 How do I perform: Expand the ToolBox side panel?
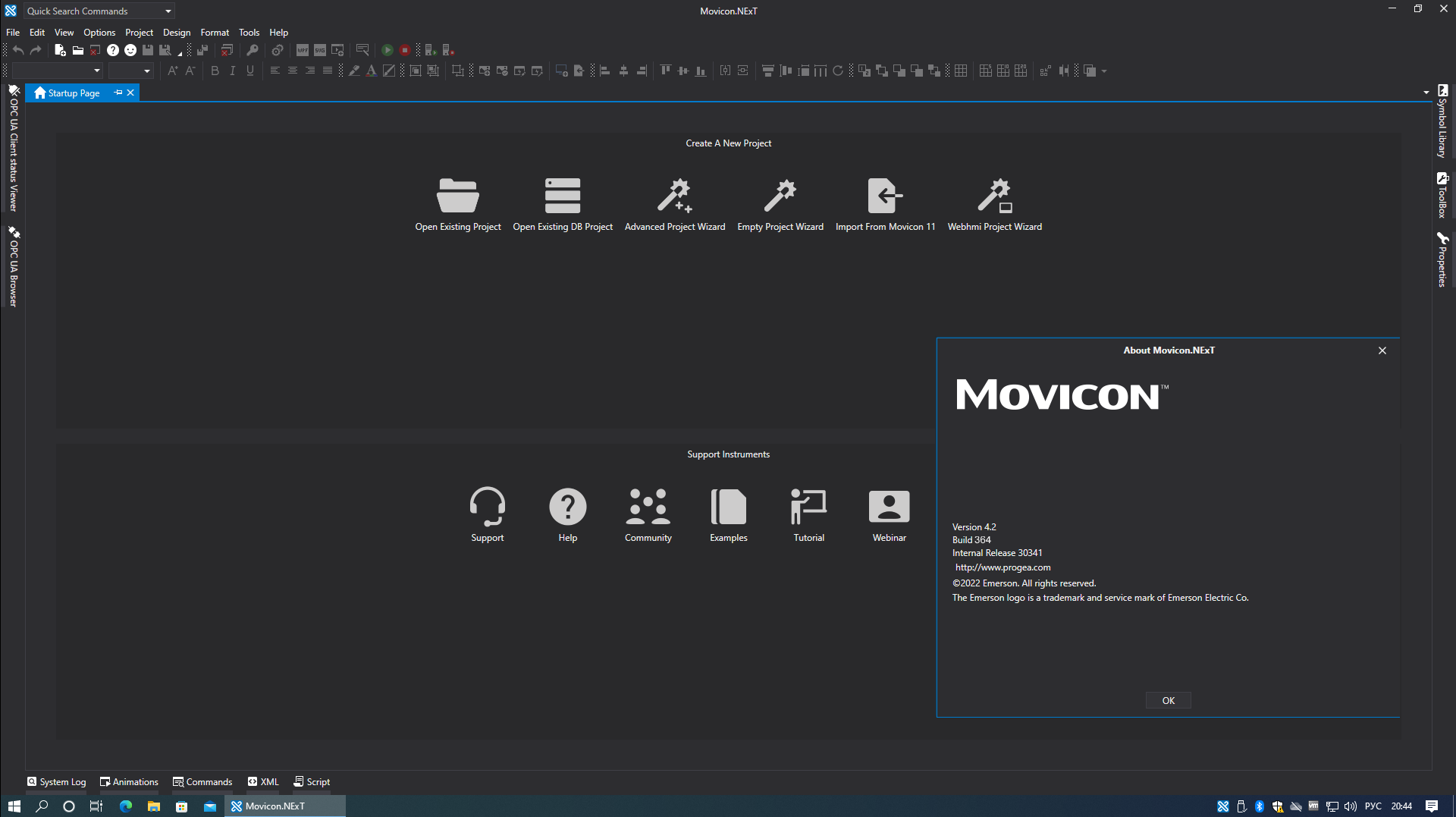point(1442,196)
